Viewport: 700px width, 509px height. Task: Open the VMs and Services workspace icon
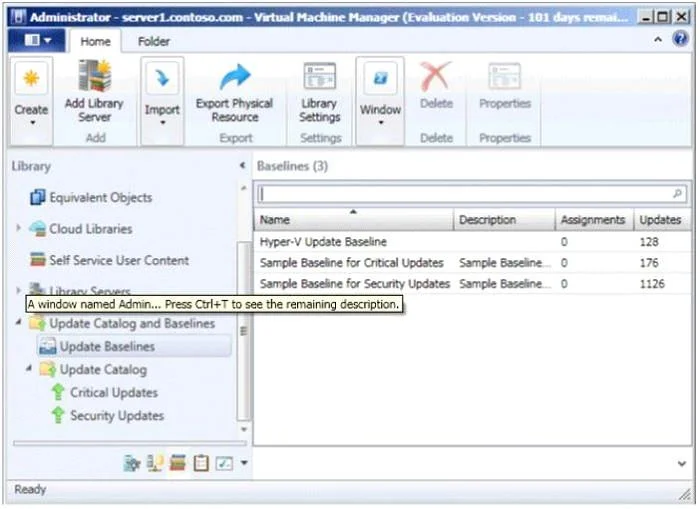tap(132, 463)
